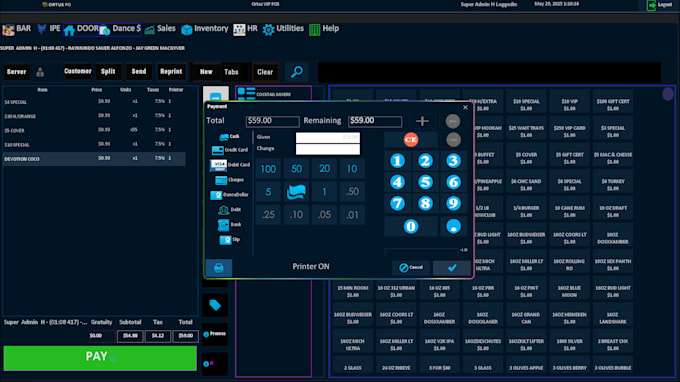This screenshot has height=382, width=680.
Task: Open the Help menu
Action: (x=324, y=29)
